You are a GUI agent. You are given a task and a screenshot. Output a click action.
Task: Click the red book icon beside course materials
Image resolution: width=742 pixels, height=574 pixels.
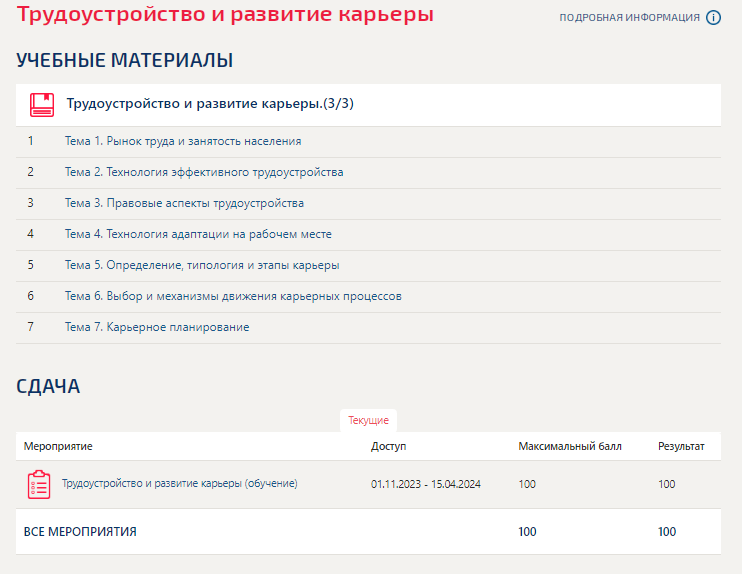click(x=42, y=105)
